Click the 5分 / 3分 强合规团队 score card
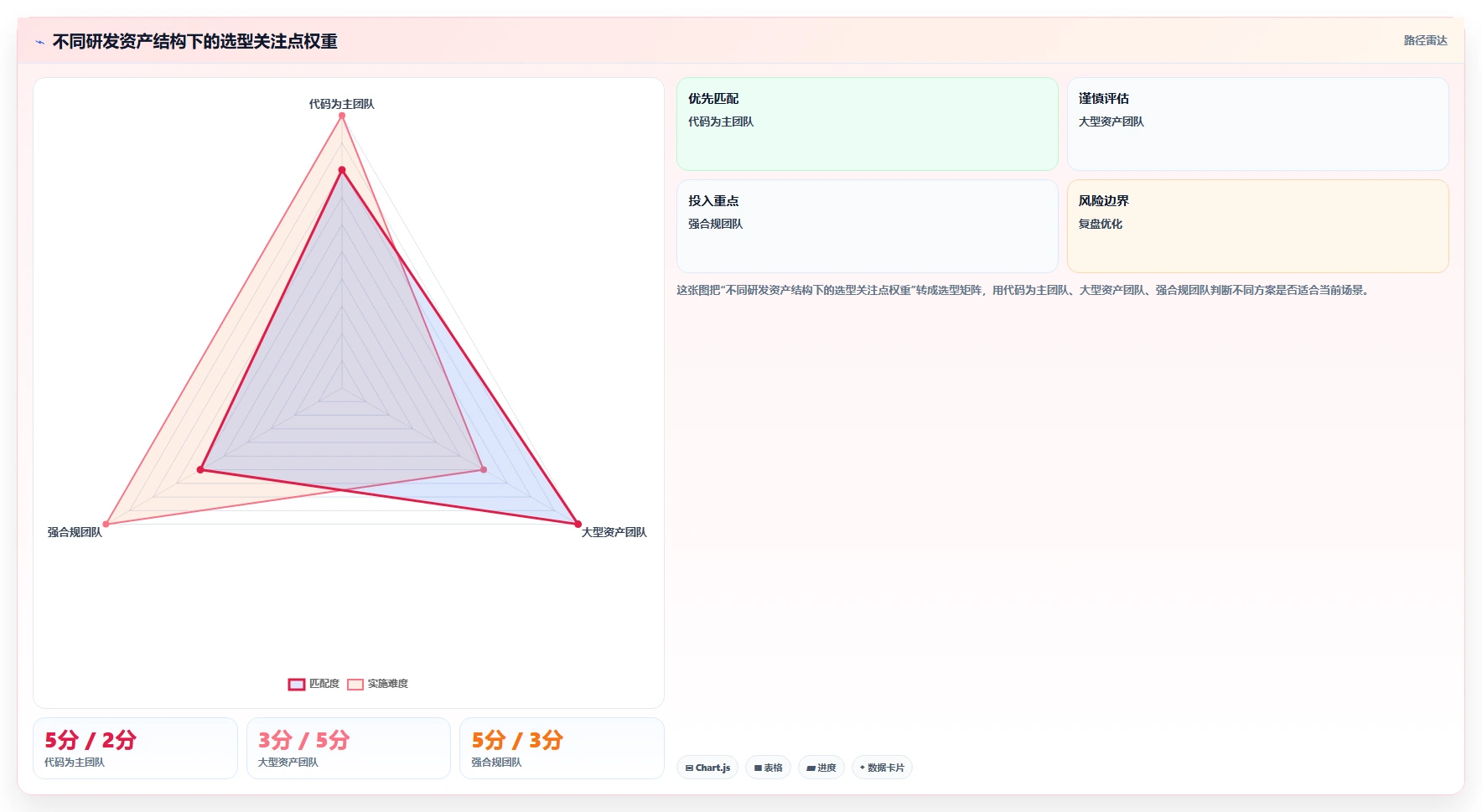Image resolution: width=1482 pixels, height=812 pixels. coord(562,748)
